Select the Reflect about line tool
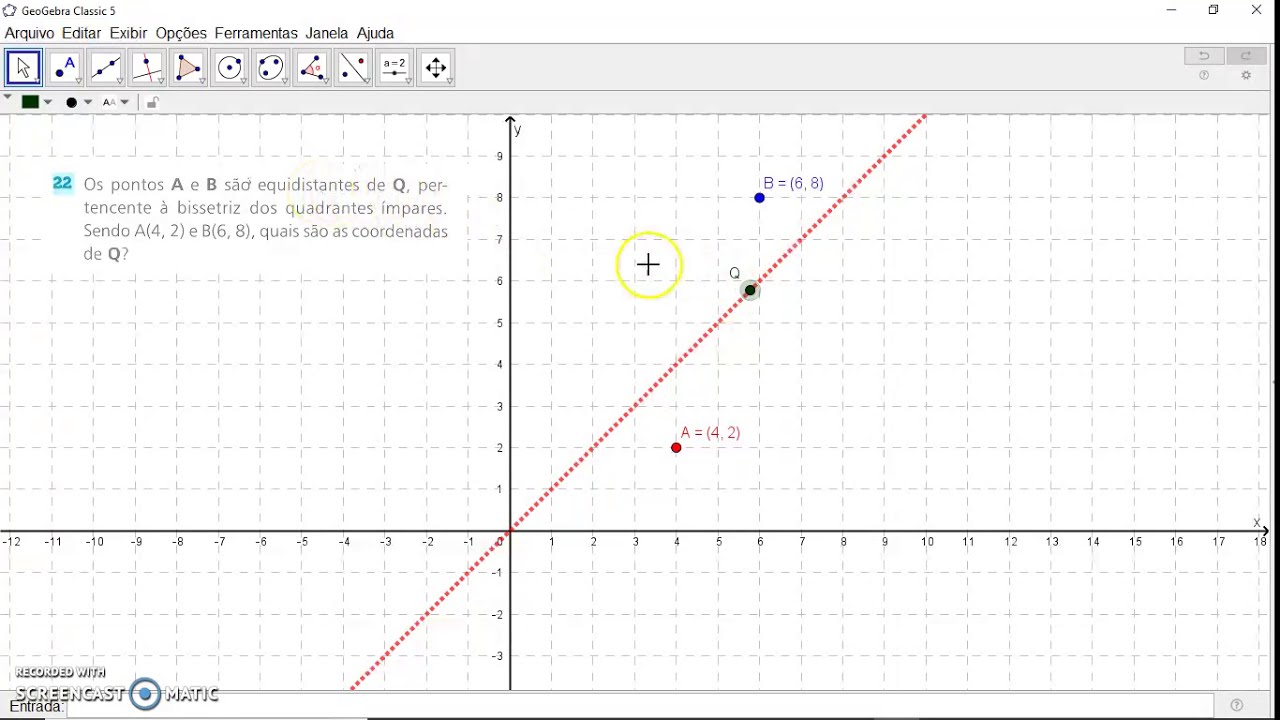1280x720 pixels. pyautogui.click(x=354, y=68)
